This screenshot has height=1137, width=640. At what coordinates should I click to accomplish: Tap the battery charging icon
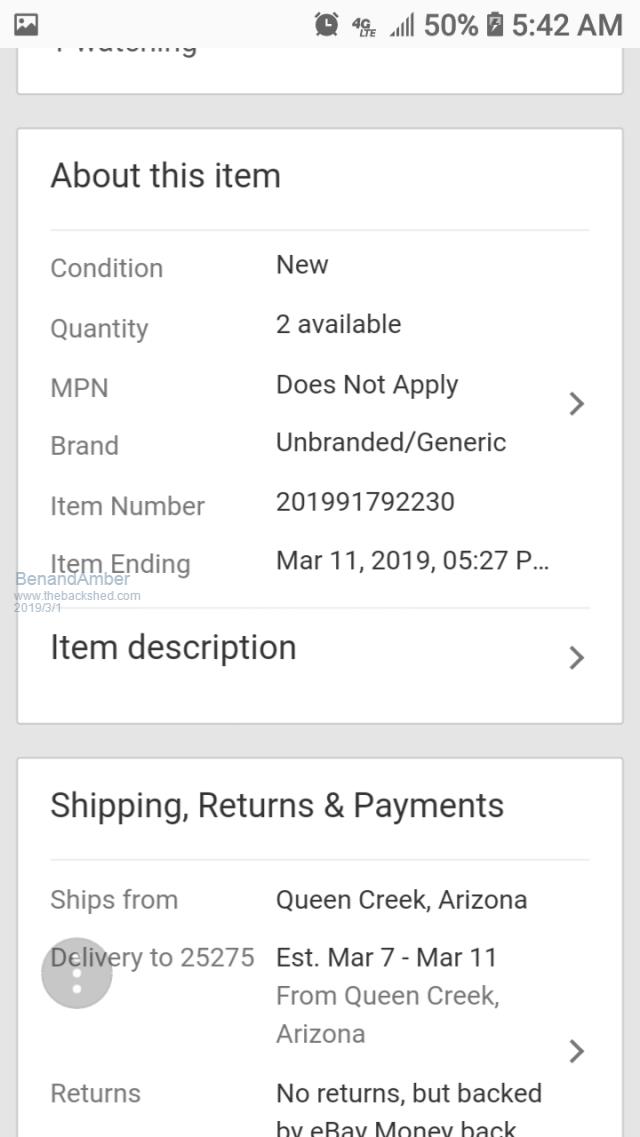tap(495, 25)
